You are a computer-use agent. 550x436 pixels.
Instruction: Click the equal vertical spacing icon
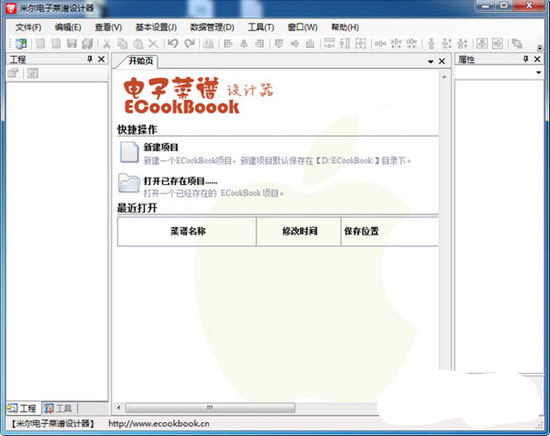(431, 43)
